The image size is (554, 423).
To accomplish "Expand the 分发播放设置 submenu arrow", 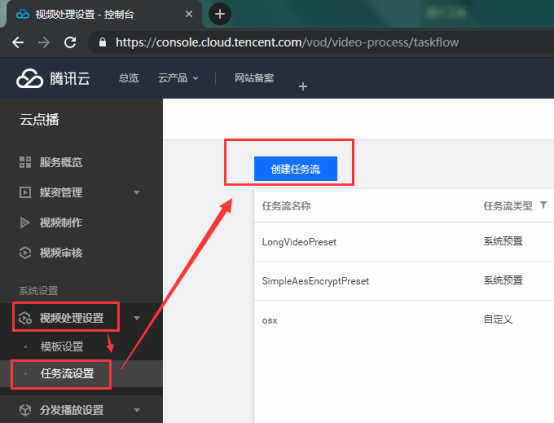I will click(137, 410).
